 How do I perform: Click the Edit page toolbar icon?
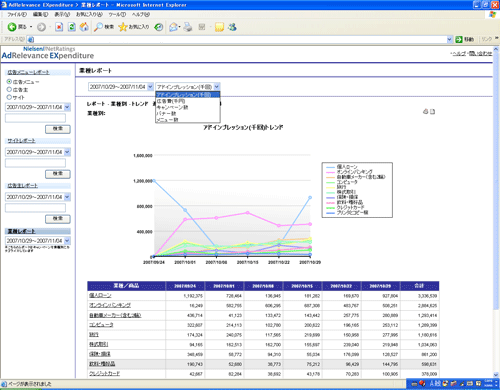point(202,27)
